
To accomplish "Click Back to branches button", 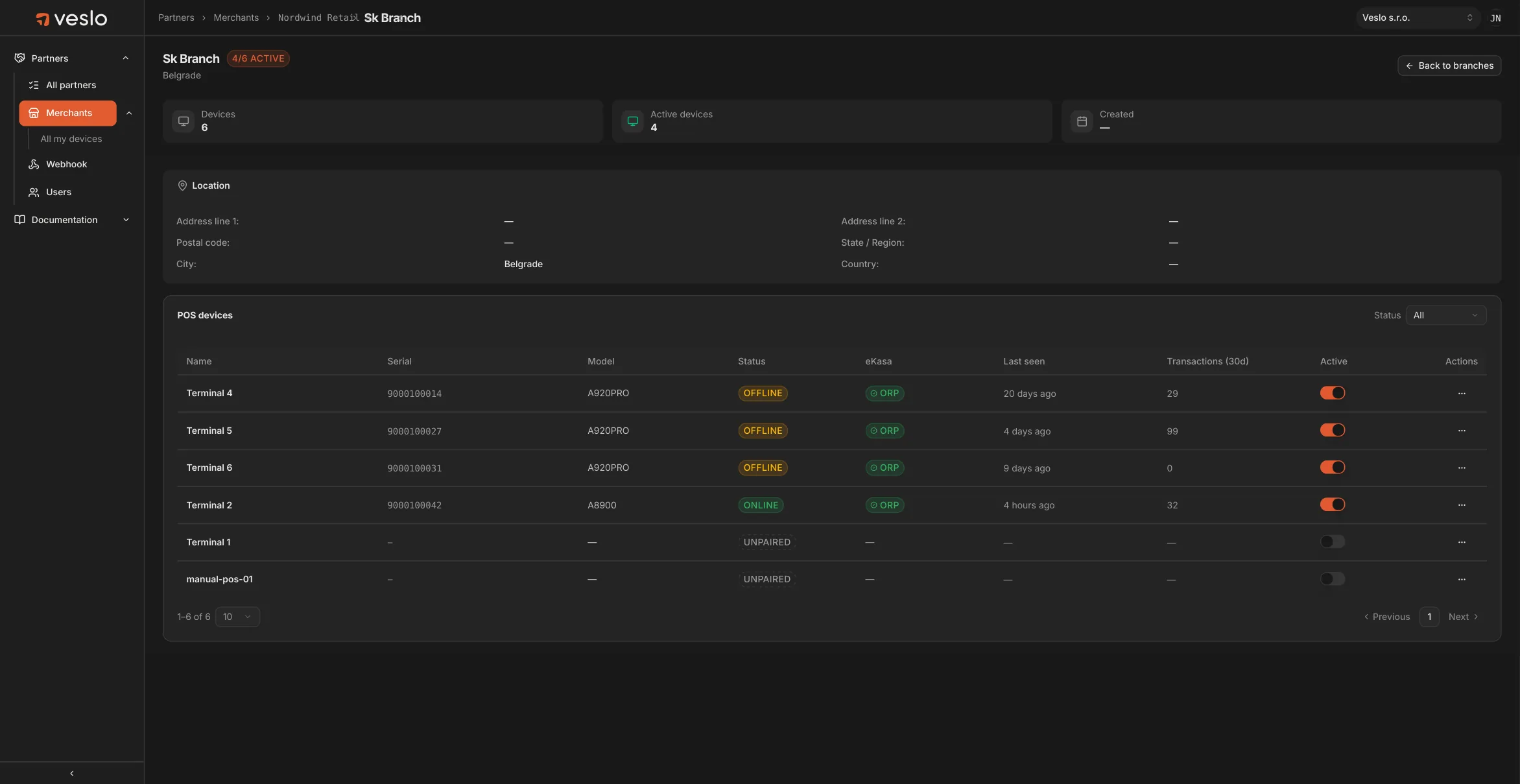I will tap(1449, 65).
